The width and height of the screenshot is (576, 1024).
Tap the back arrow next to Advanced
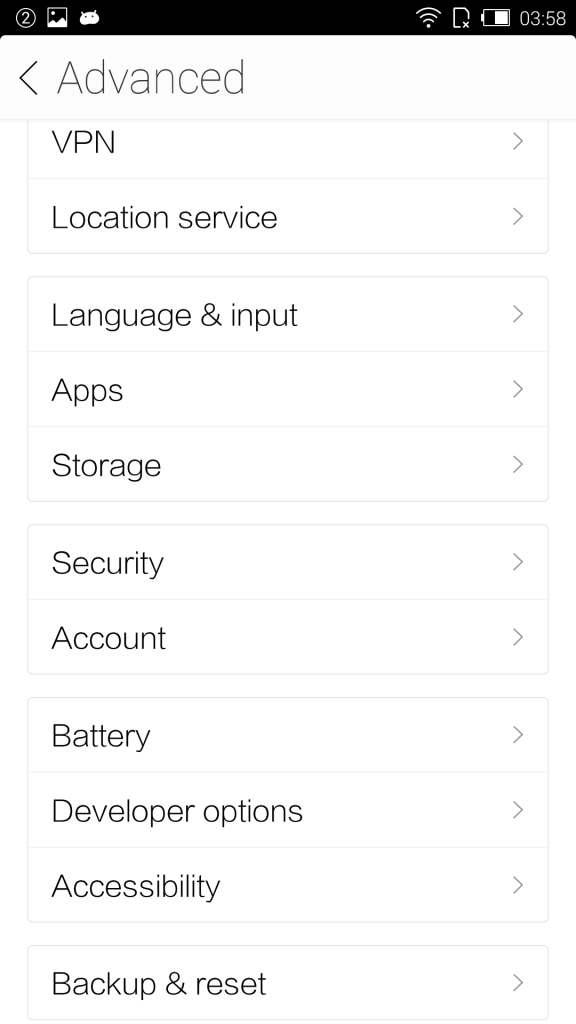pos(29,78)
